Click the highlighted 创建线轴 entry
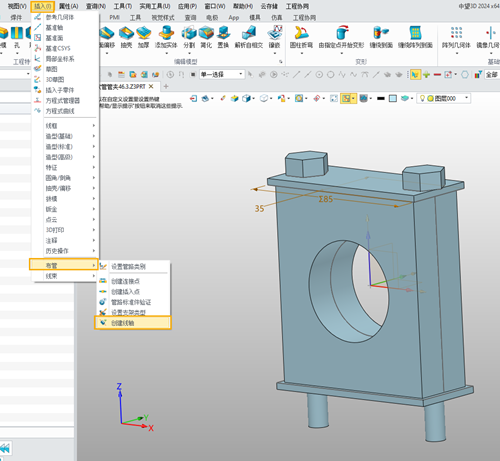Viewport: 500px width, 461px height. [133, 323]
